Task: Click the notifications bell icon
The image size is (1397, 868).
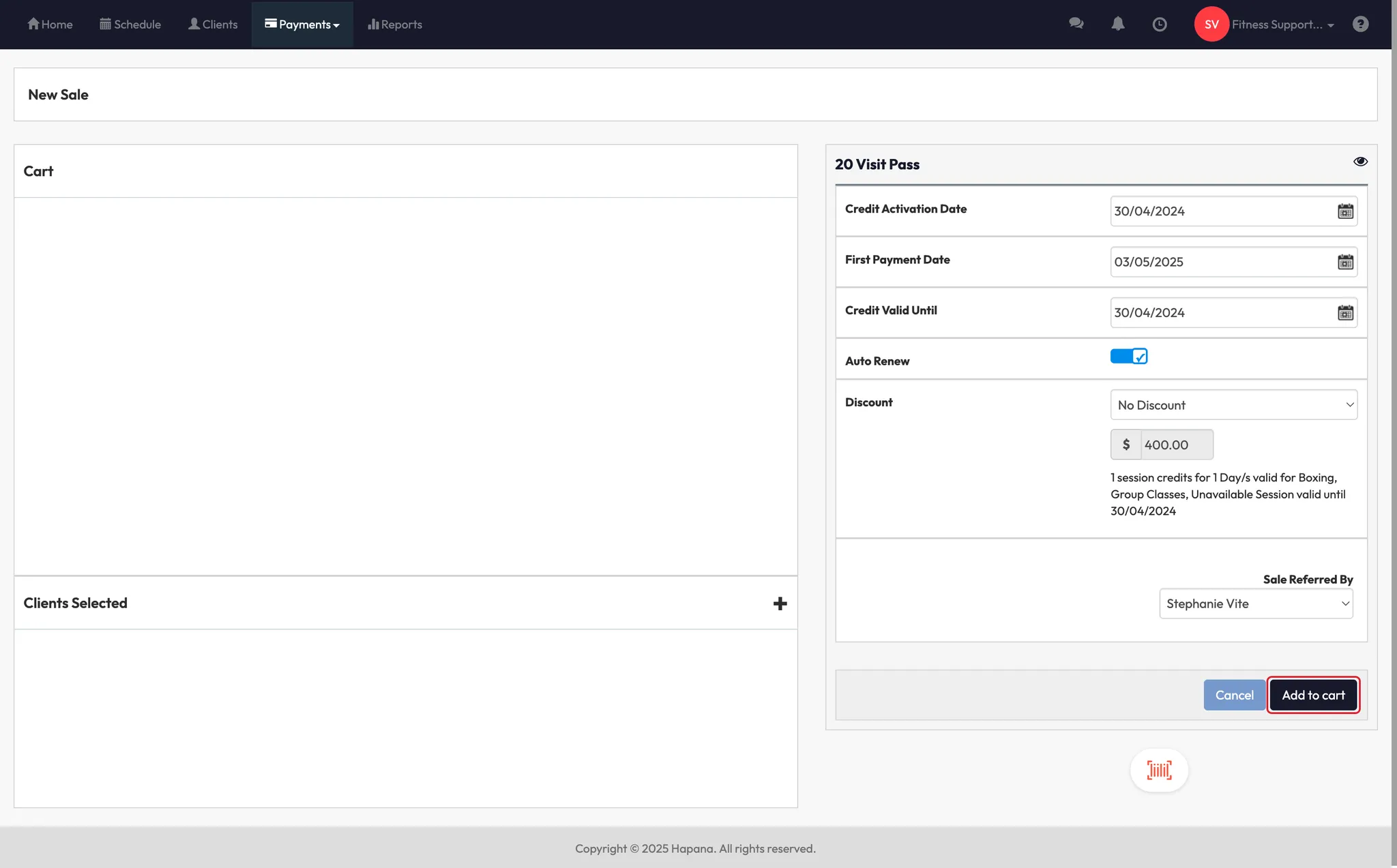Action: [x=1117, y=24]
